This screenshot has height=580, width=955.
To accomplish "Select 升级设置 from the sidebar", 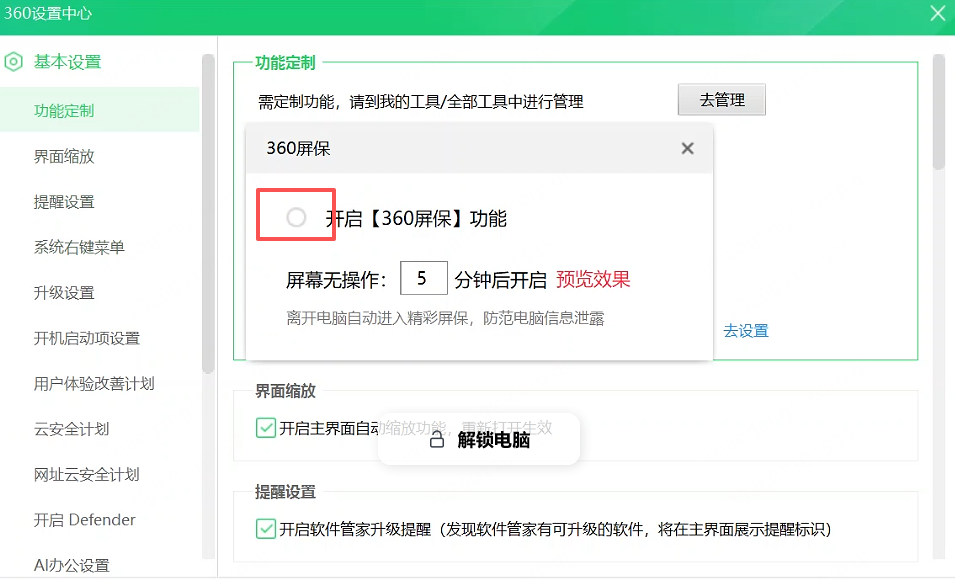I will coord(64,293).
